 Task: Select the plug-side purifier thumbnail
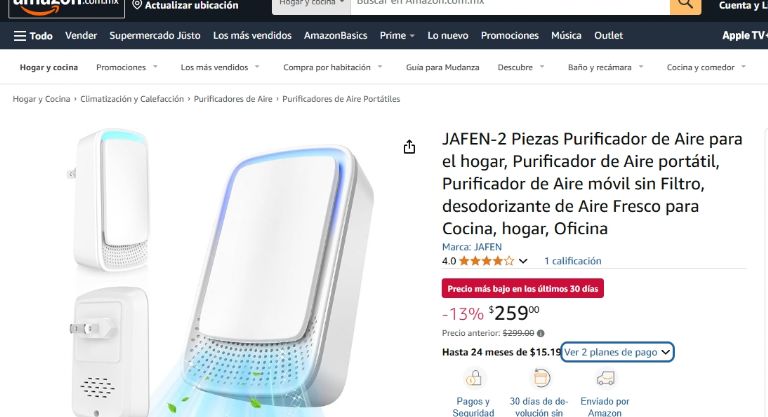[x=108, y=352]
